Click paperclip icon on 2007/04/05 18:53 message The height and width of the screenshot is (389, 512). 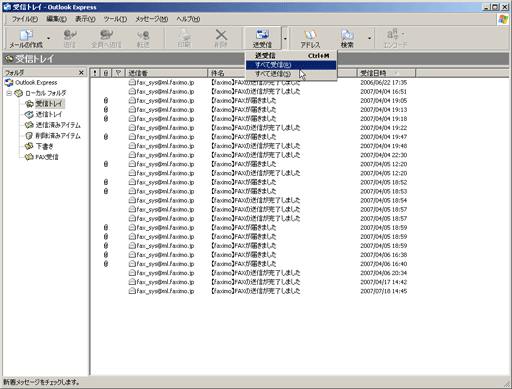106,191
